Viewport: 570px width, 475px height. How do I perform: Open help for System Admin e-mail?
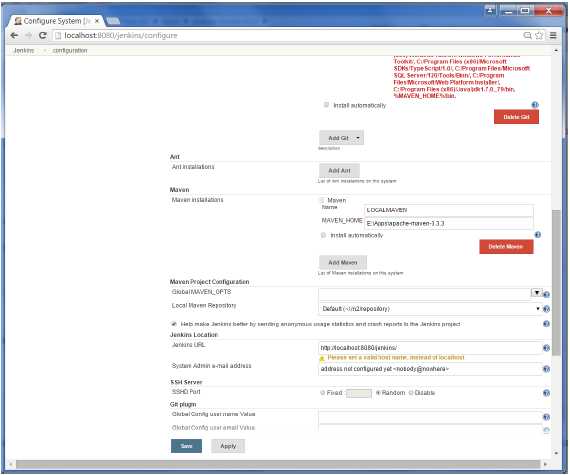tap(546, 369)
